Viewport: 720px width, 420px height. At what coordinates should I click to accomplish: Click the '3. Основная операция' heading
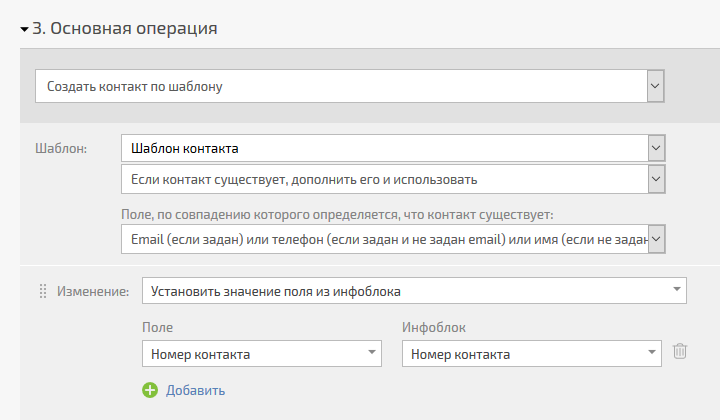[124, 28]
